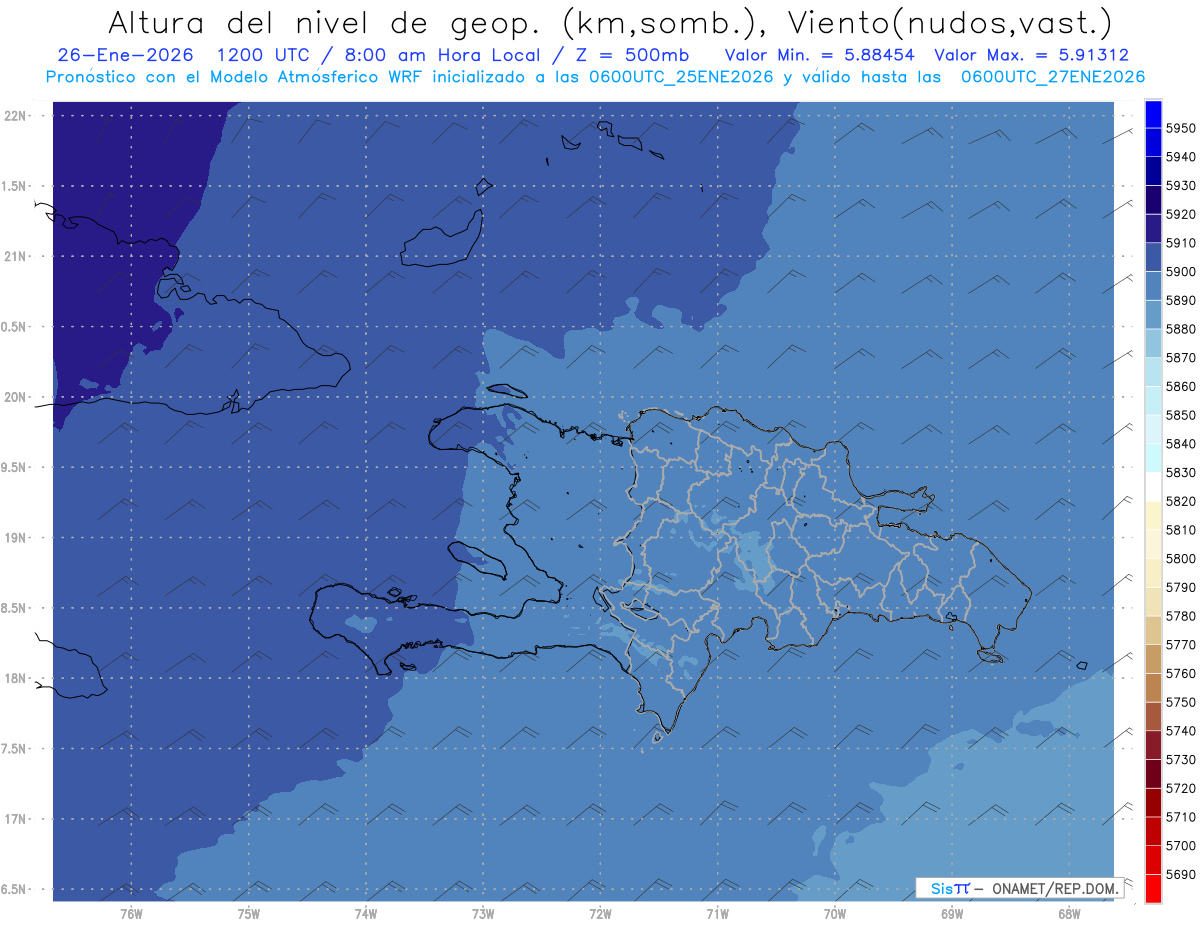Click the '76W' longitude label
Viewport: 1200px width, 927px height.
(x=131, y=914)
